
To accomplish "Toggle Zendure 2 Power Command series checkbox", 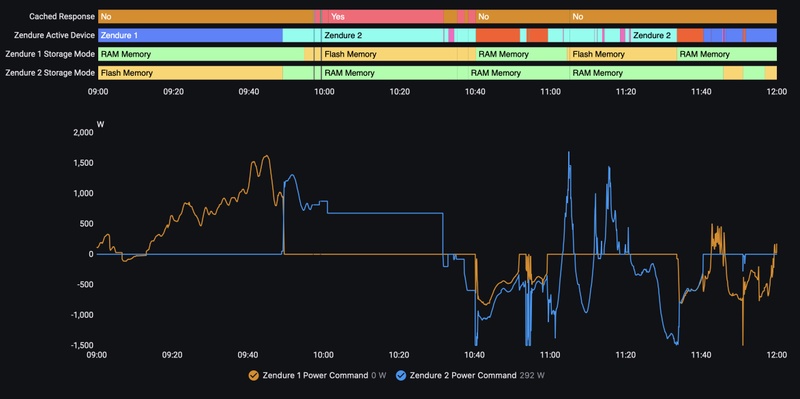I will [401, 376].
